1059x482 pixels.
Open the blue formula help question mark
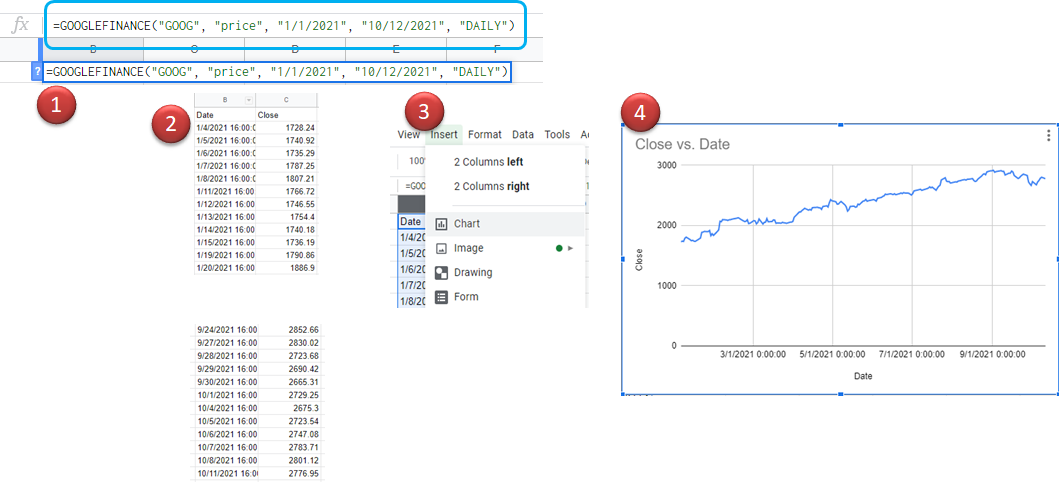point(37,72)
